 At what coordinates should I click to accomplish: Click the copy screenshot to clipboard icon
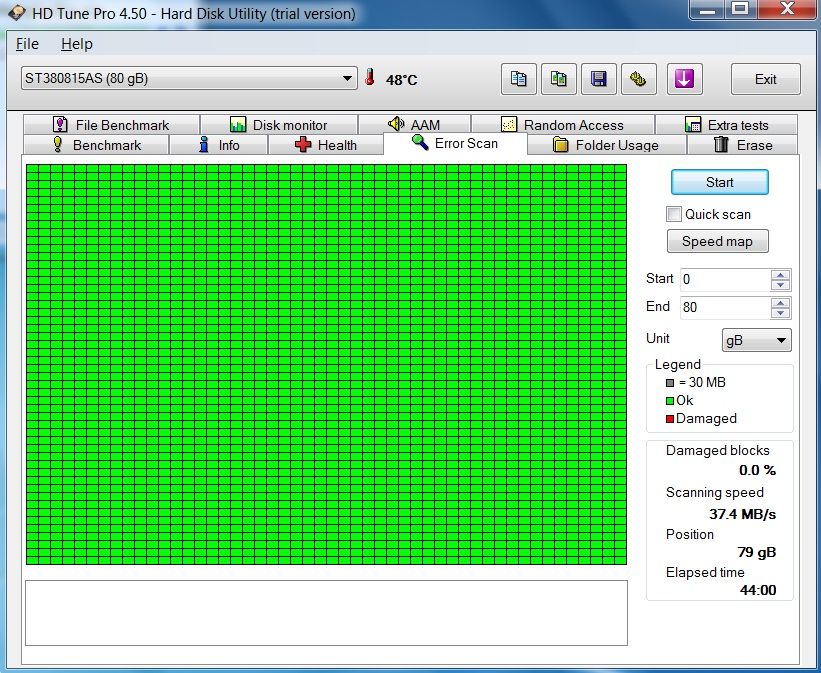click(559, 79)
